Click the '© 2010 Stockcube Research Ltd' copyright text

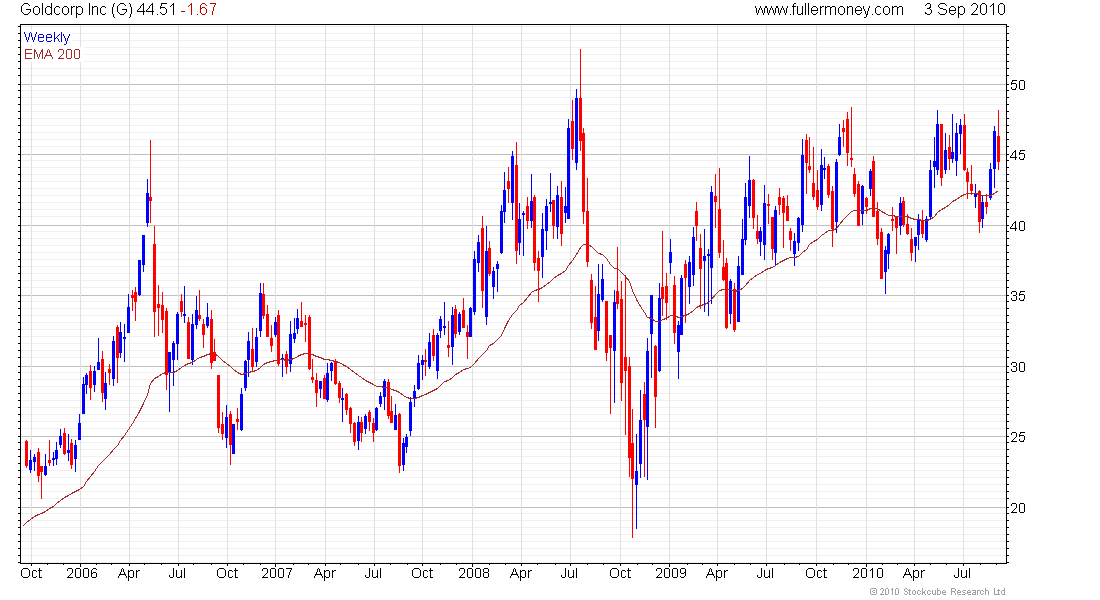[937, 592]
